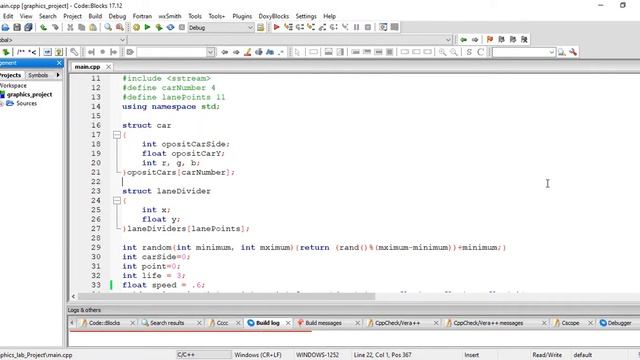
Task: Click the WINDOWS-1252 encoding status entry
Action: click(317, 355)
